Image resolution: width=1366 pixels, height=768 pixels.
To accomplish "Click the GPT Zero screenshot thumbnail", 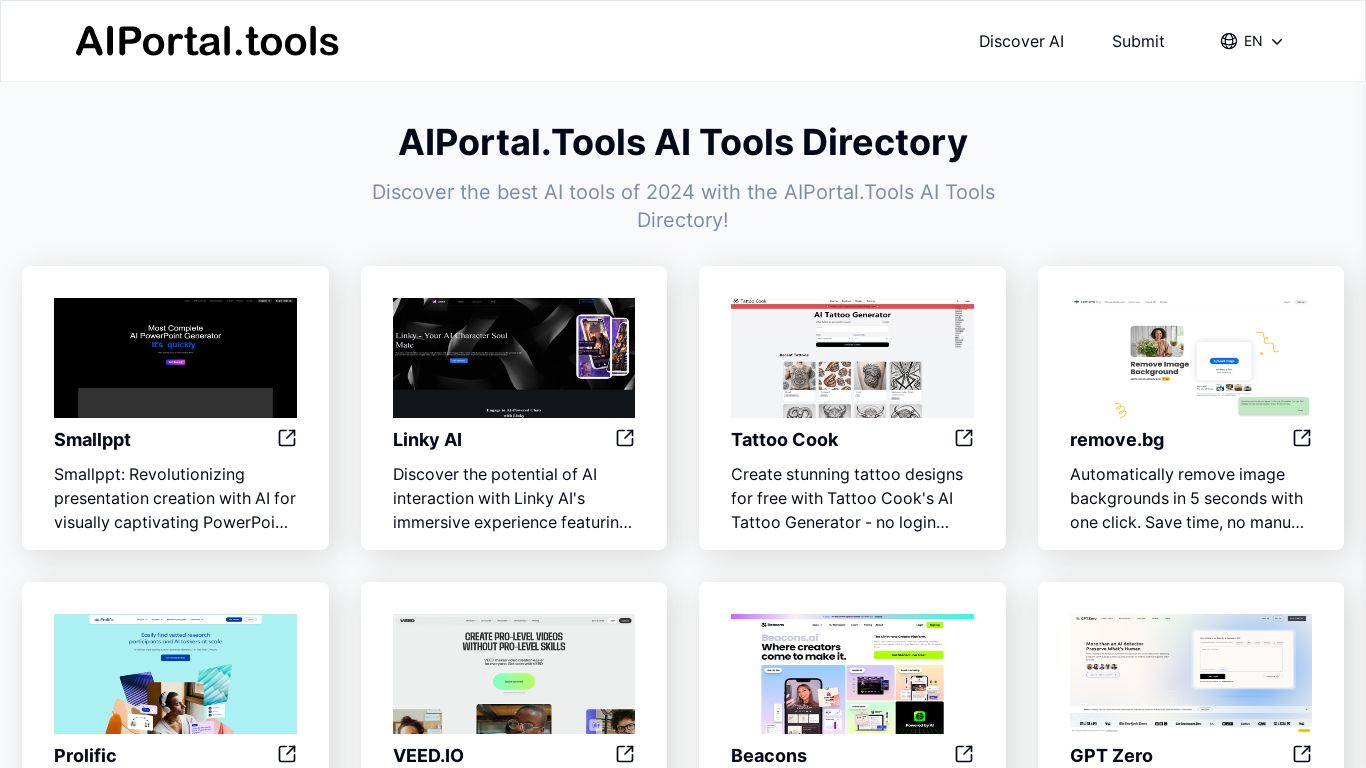I will tap(1191, 674).
